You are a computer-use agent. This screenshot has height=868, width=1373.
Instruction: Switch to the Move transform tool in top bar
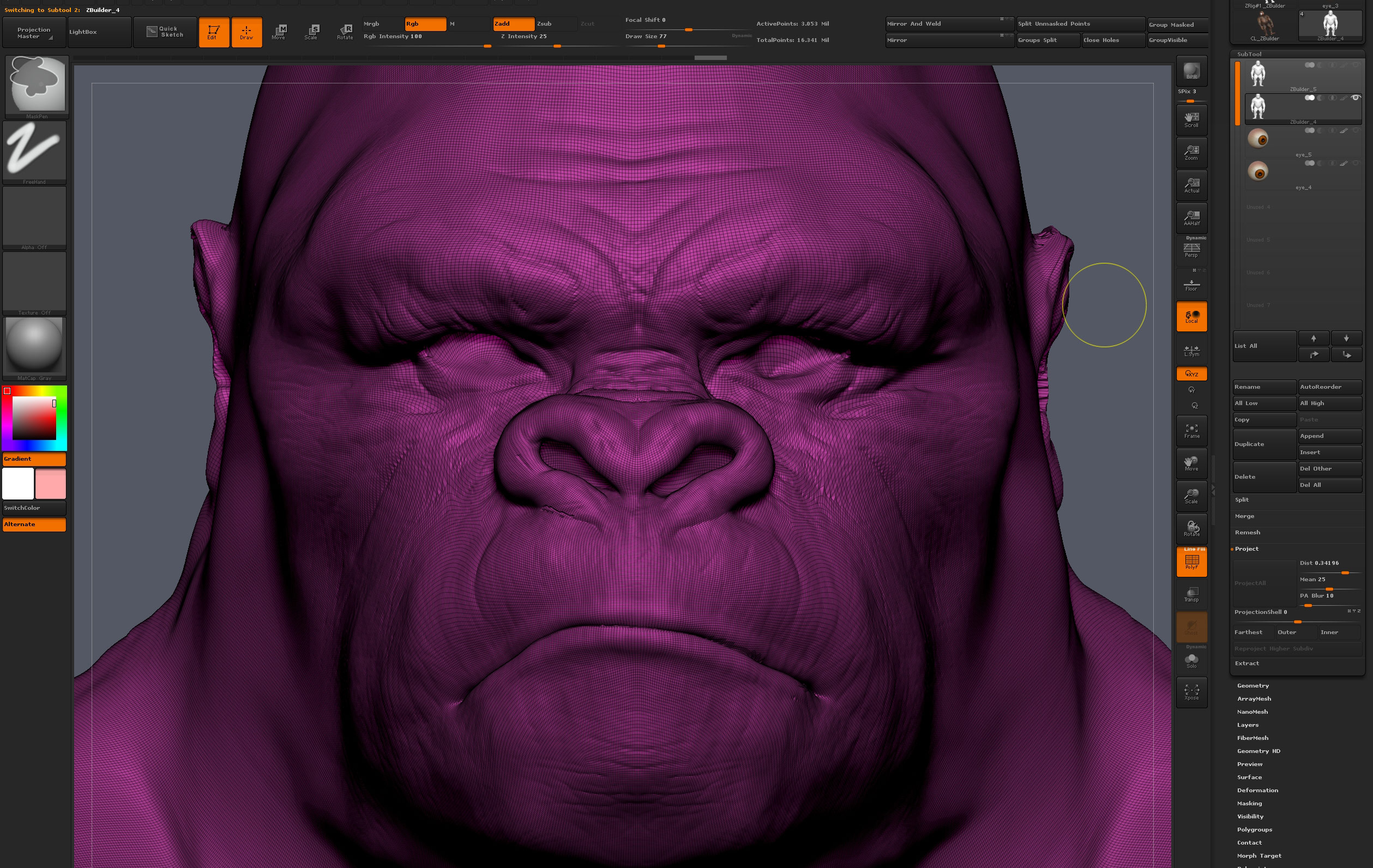[279, 32]
